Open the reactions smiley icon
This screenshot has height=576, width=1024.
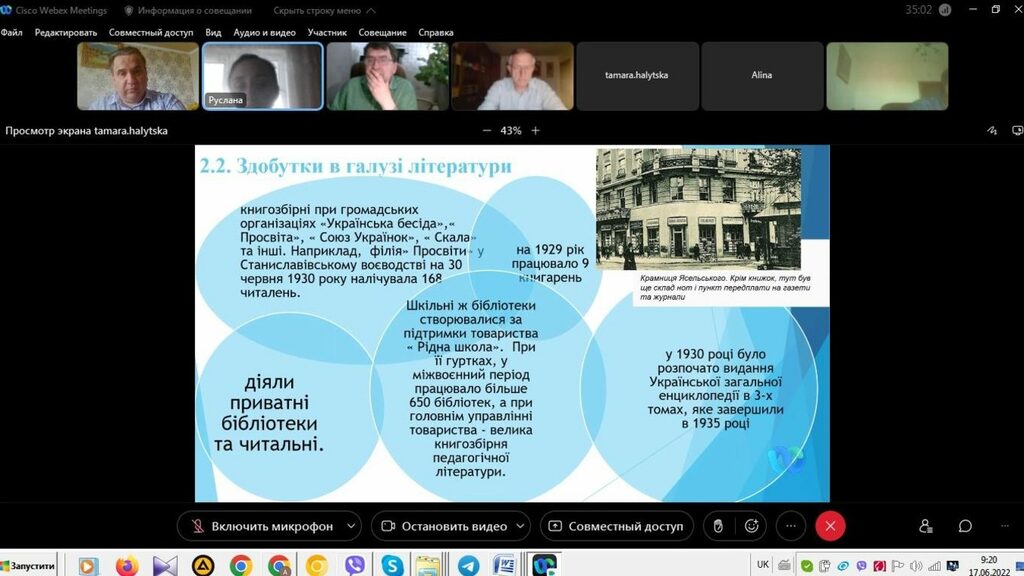(752, 526)
